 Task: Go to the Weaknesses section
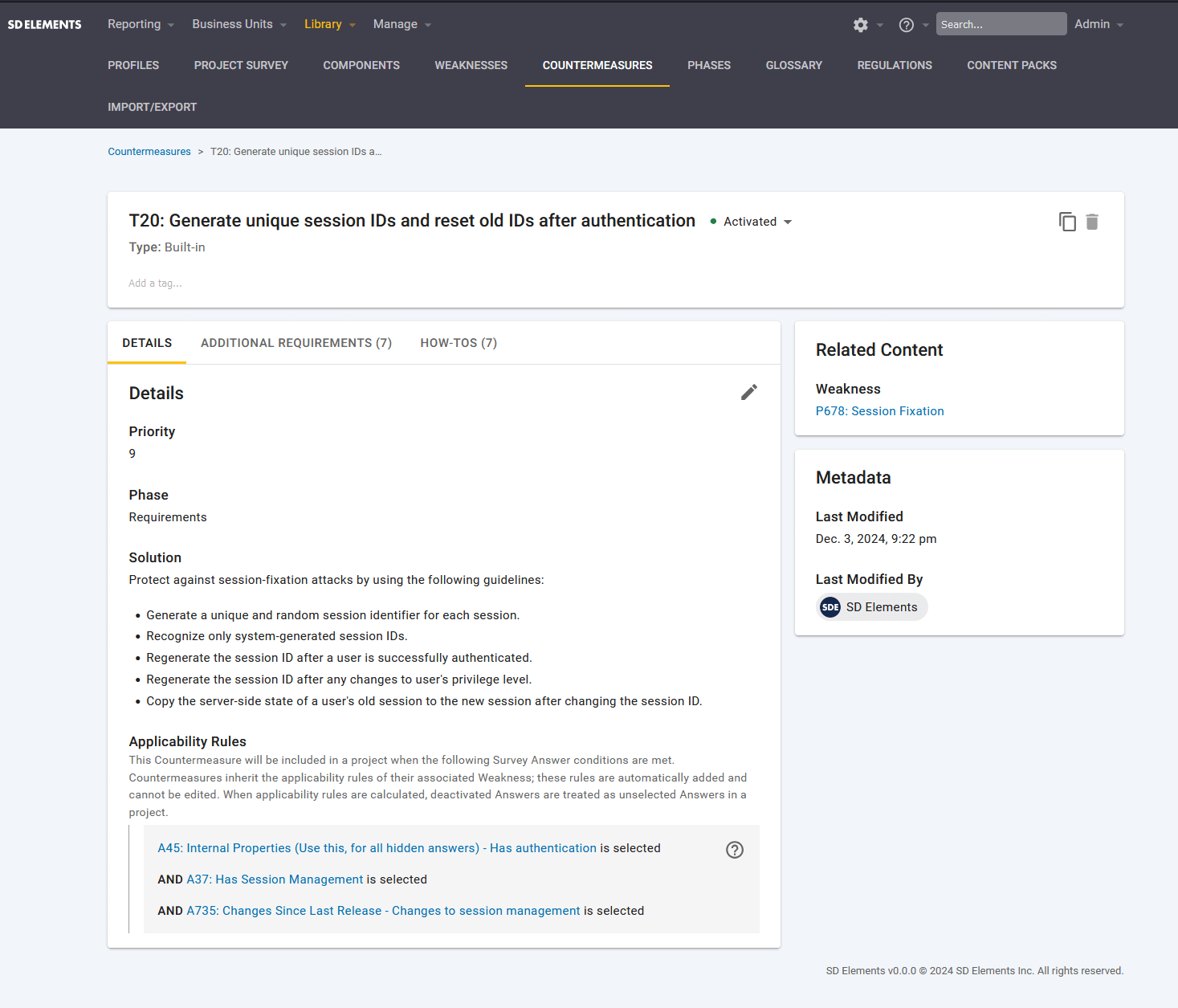(x=471, y=65)
